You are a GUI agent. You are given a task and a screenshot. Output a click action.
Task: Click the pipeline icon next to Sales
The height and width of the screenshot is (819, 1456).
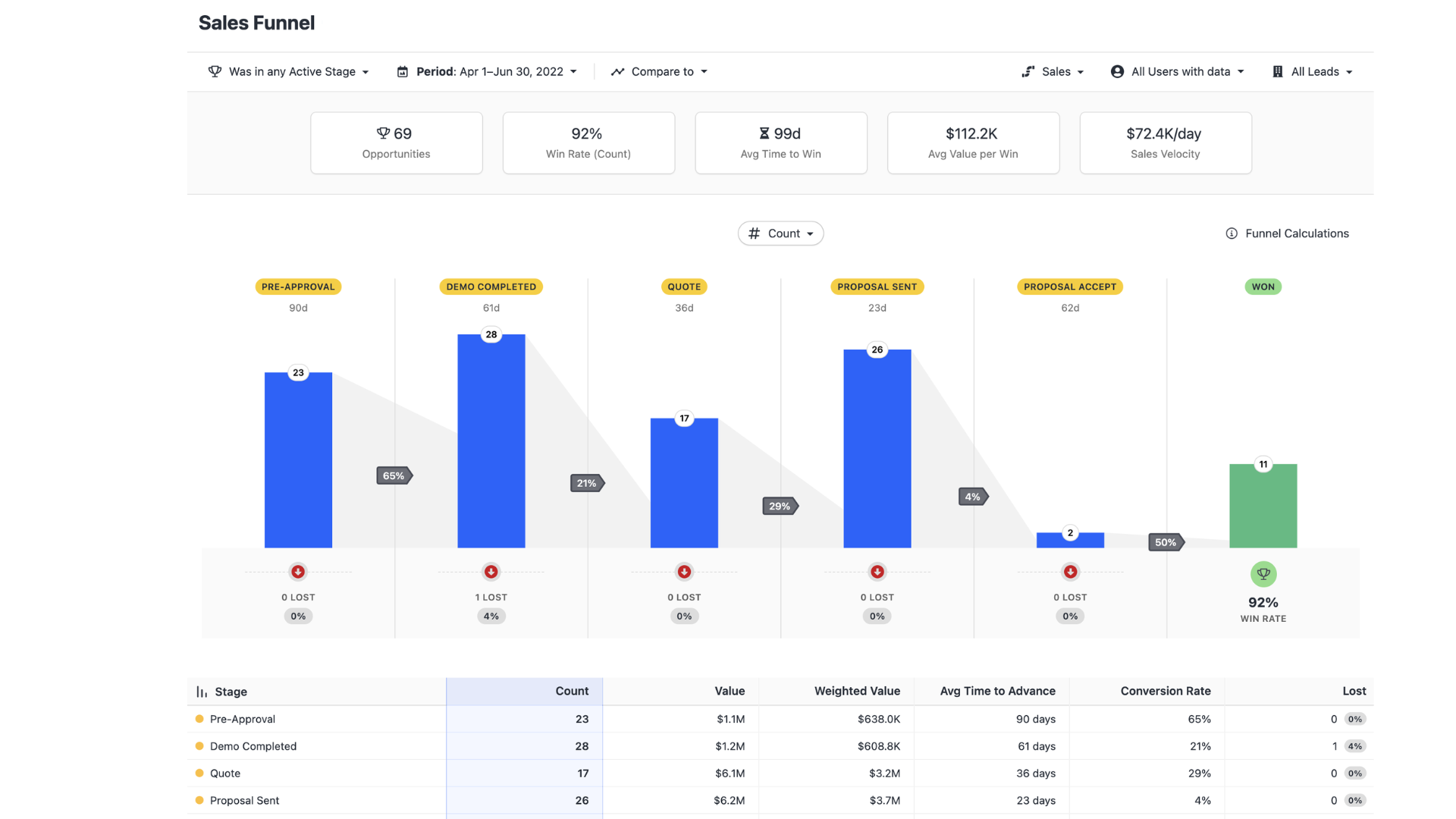[1028, 71]
